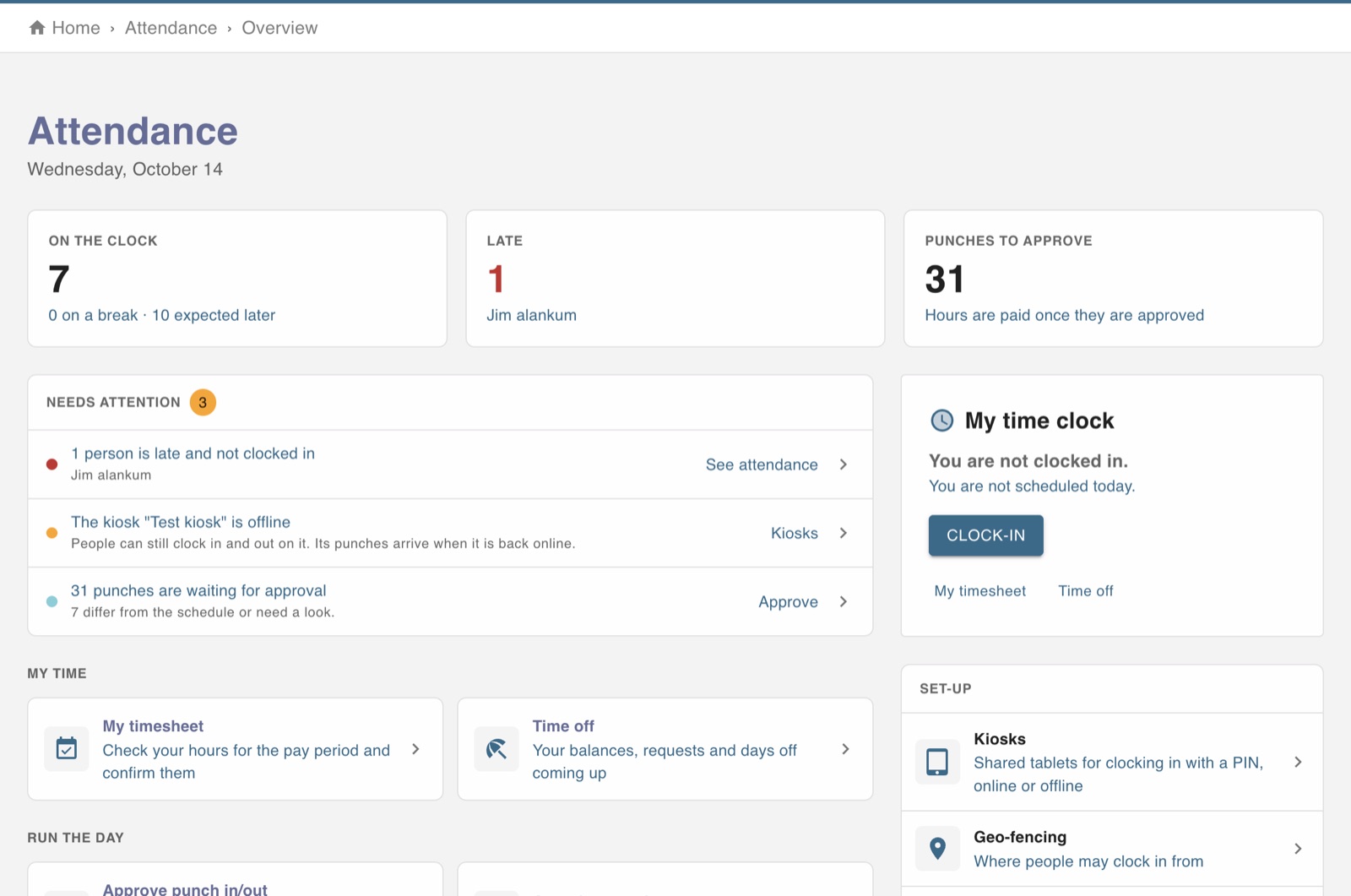1351x896 pixels.
Task: Click the Home icon in breadcrumb
Action: tap(37, 28)
